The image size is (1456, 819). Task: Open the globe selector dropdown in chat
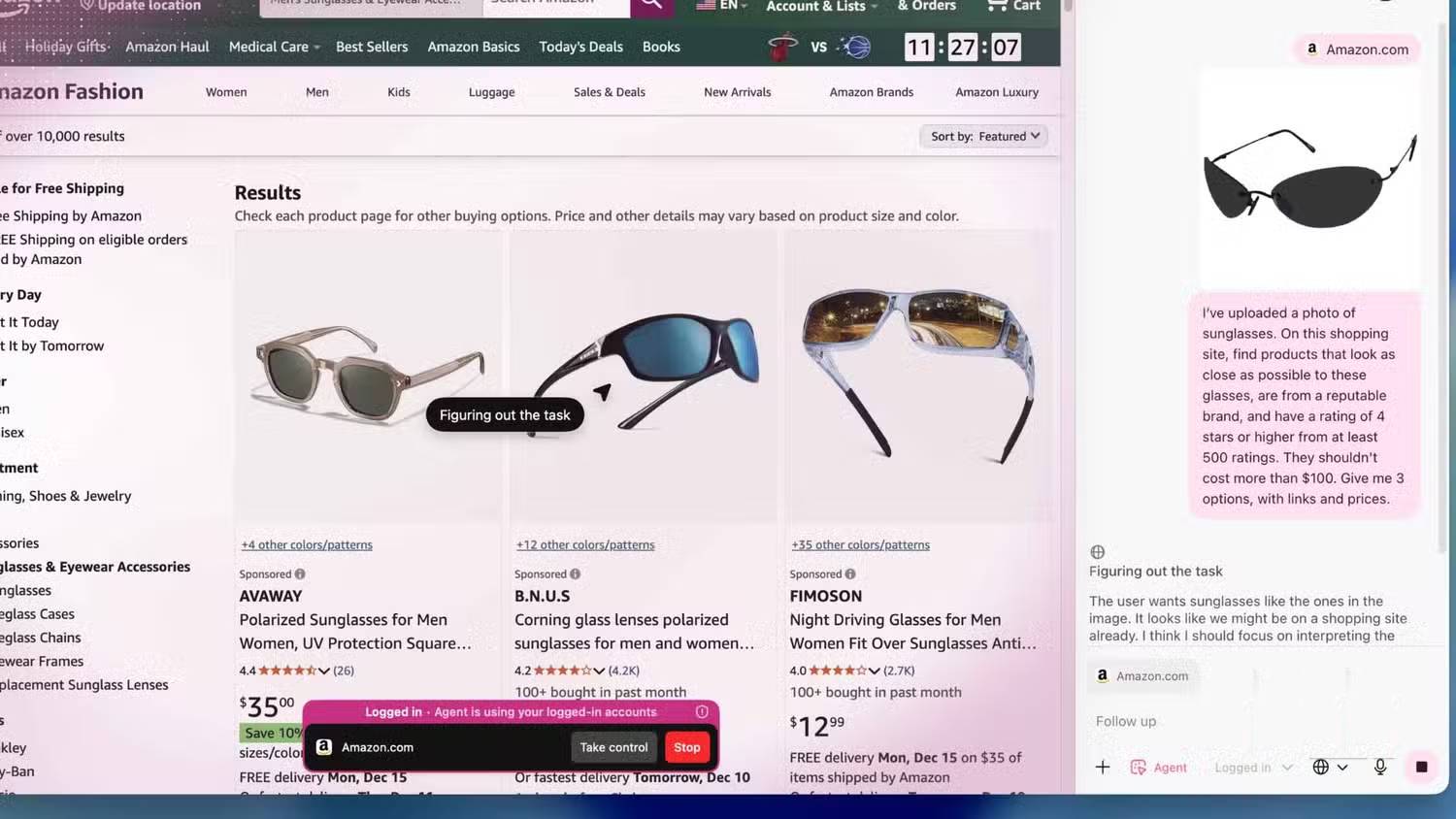coord(1329,767)
